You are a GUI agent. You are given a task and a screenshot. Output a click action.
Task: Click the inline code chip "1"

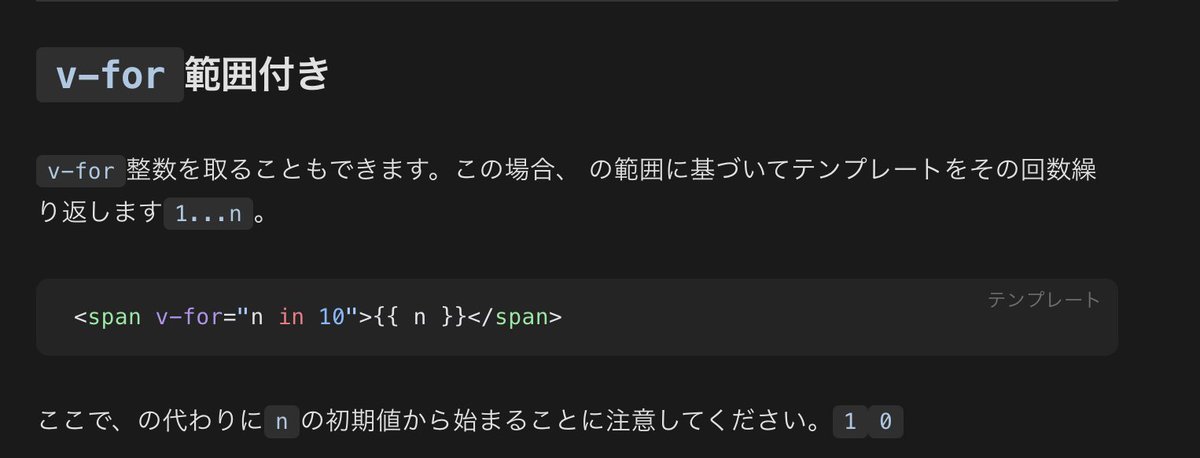coord(849,423)
